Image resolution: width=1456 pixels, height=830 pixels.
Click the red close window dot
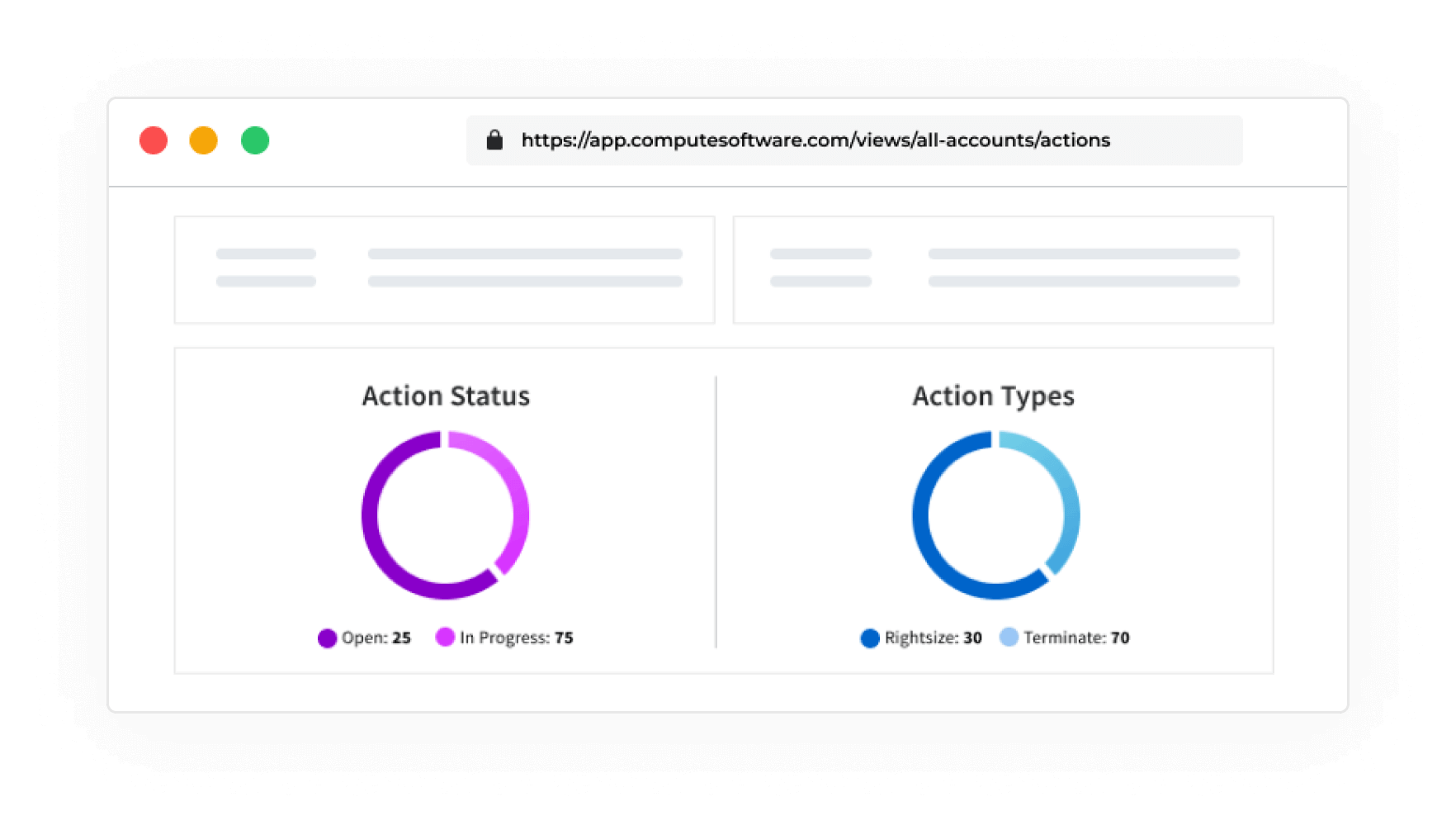(154, 140)
